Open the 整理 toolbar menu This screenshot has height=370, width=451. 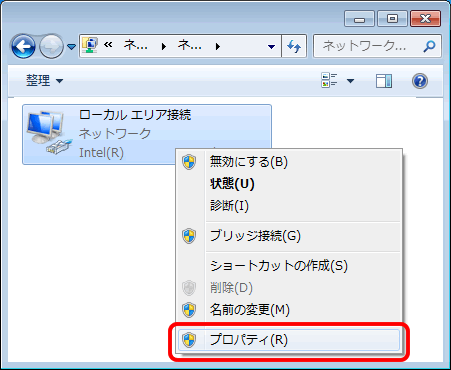click(x=44, y=81)
